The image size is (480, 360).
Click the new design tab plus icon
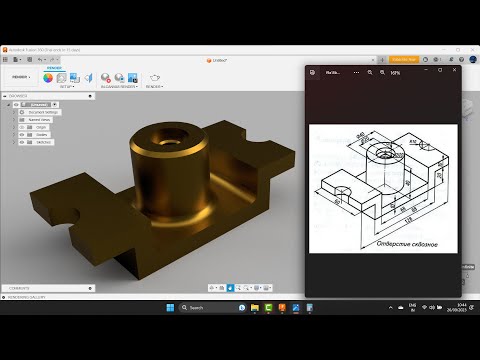pyautogui.click(x=382, y=60)
